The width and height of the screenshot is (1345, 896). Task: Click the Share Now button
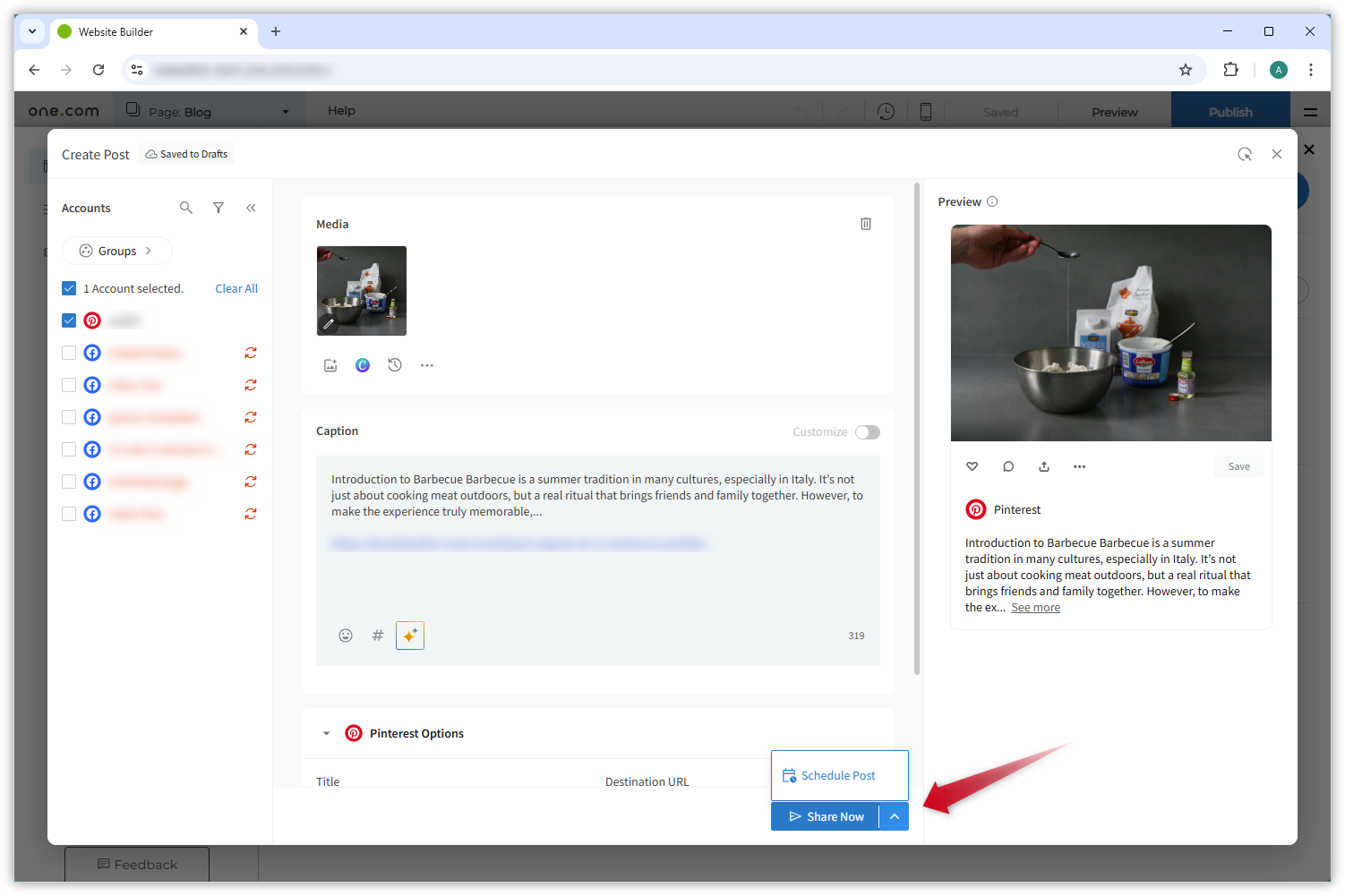coord(824,815)
